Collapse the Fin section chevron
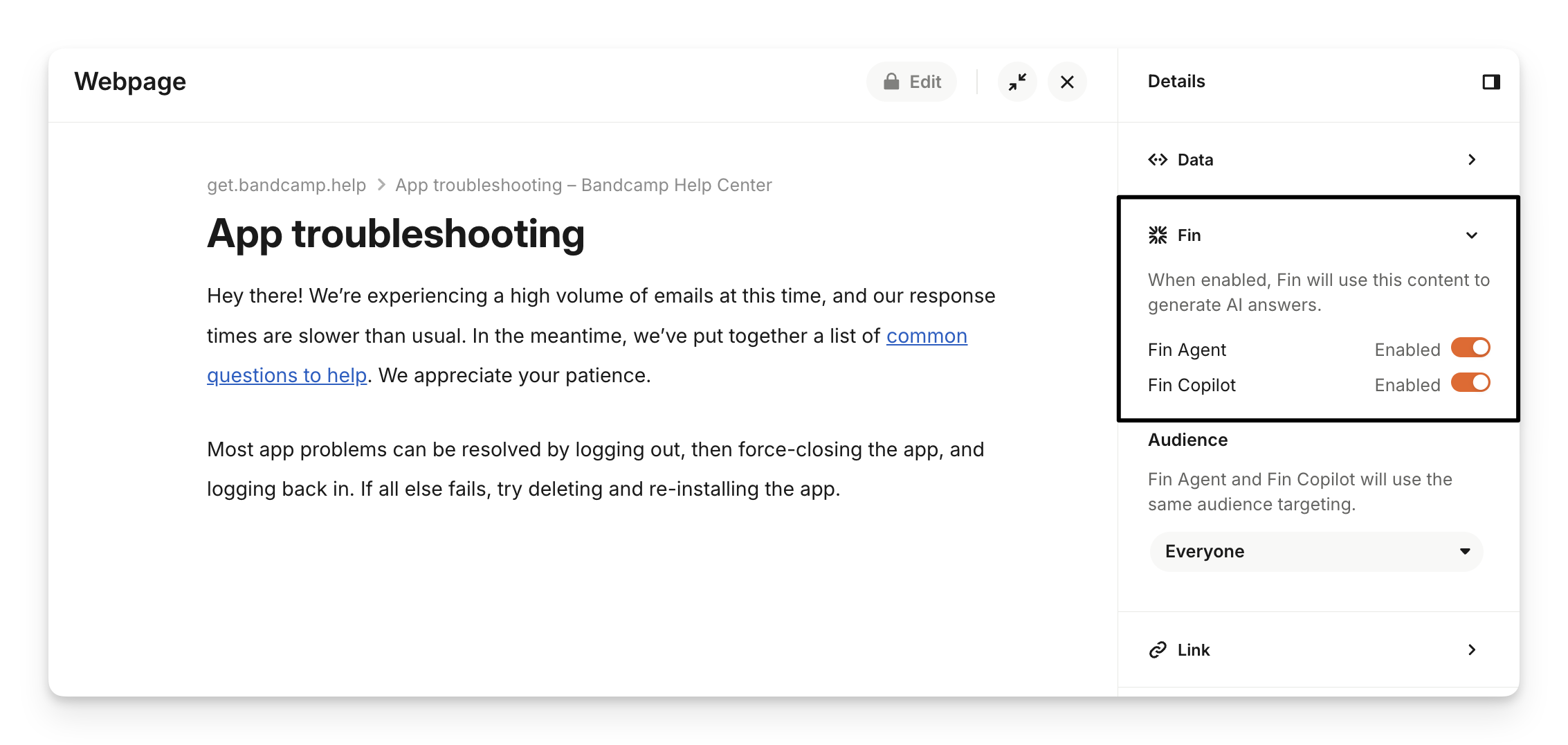The width and height of the screenshot is (1568, 745). [x=1472, y=235]
